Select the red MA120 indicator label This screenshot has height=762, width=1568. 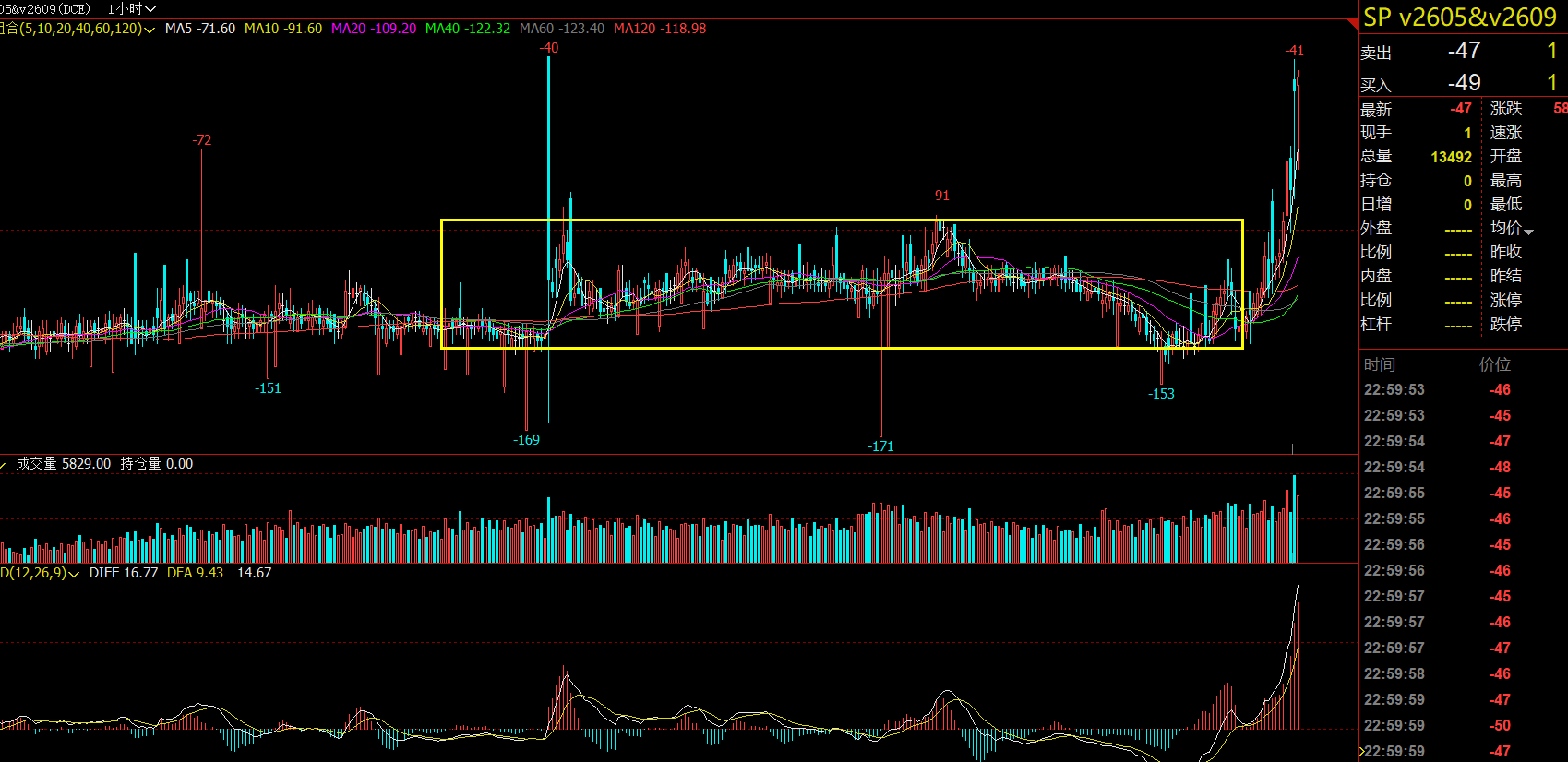pos(659,29)
